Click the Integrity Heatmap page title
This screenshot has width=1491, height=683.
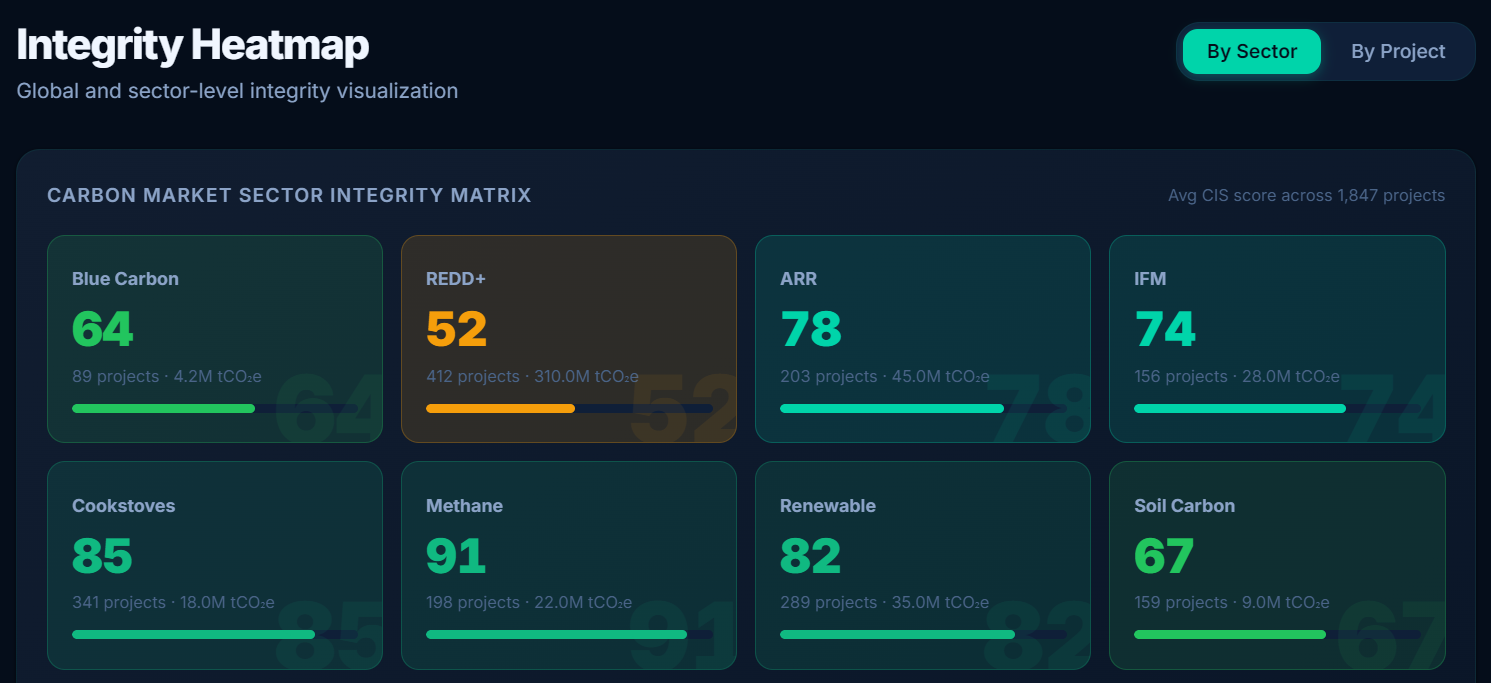[x=193, y=45]
